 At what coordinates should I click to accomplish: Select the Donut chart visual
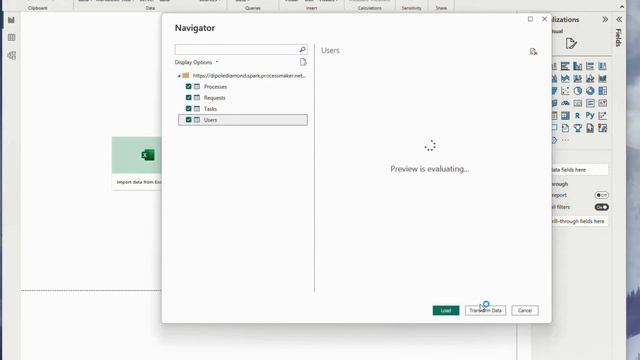click(x=590, y=91)
